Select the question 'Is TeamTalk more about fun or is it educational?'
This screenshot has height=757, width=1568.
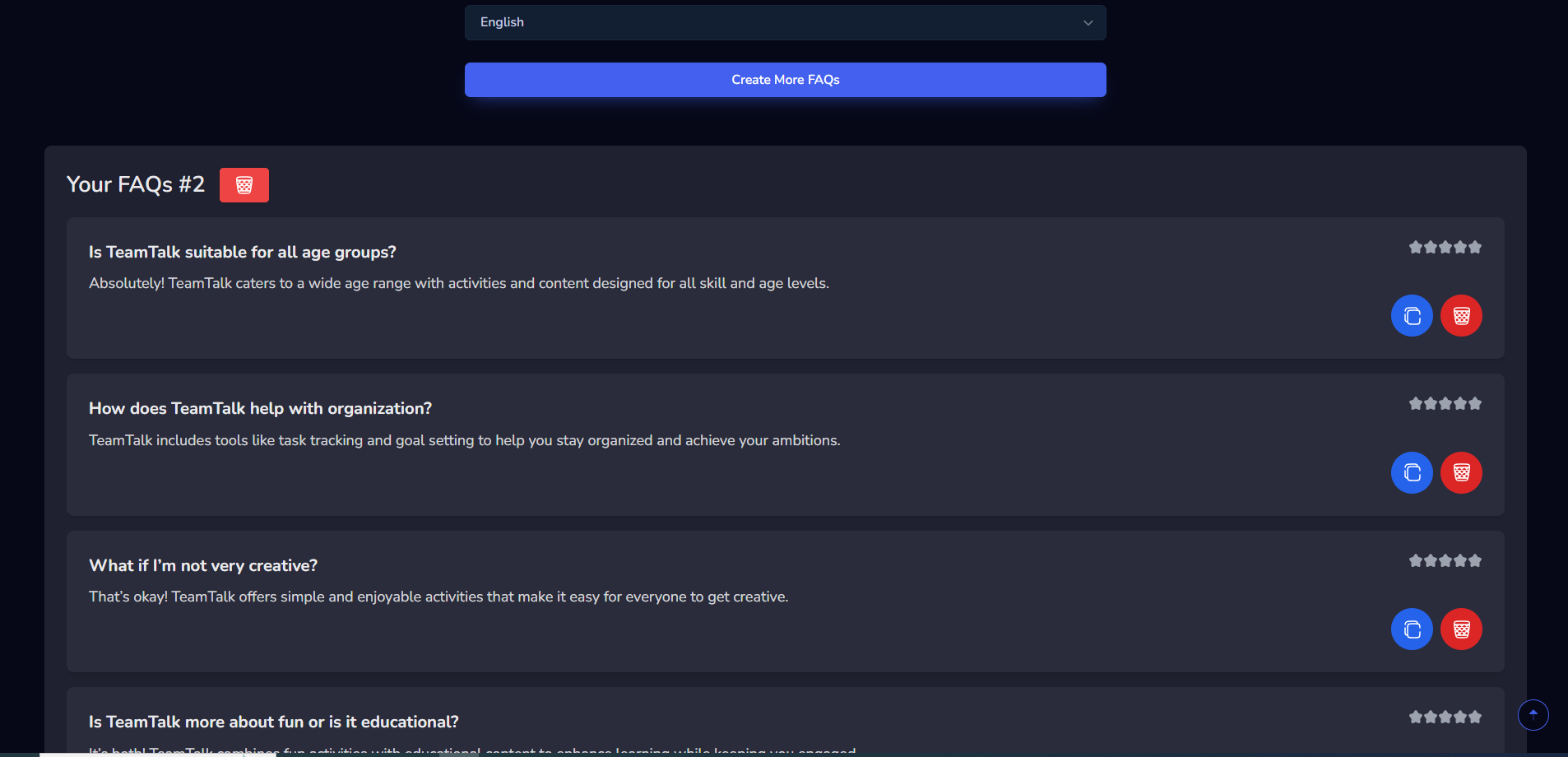click(274, 722)
